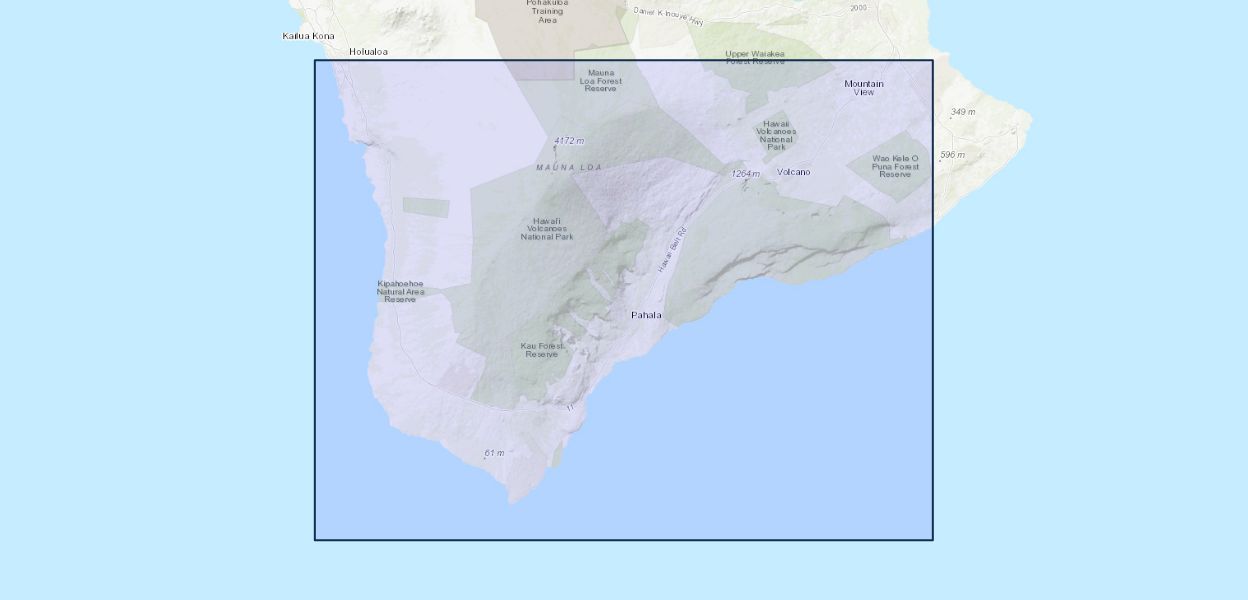Image resolution: width=1248 pixels, height=600 pixels.
Task: Click the Pahala town label
Action: pos(646,315)
